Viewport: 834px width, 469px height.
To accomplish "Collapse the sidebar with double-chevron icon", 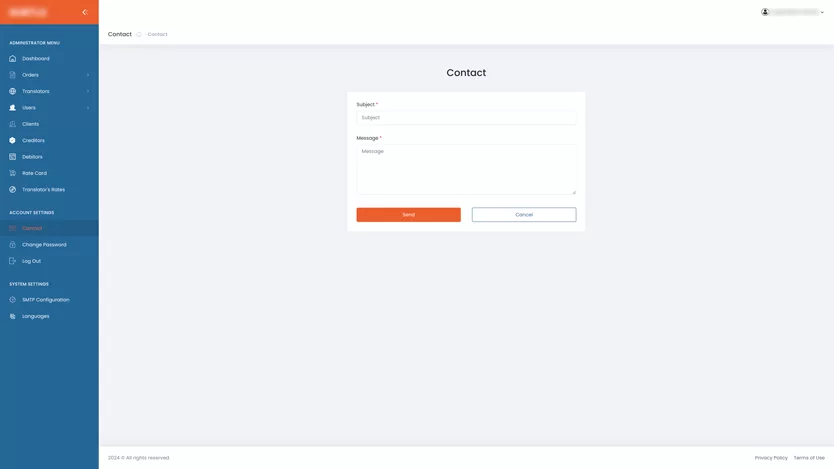I will (85, 12).
